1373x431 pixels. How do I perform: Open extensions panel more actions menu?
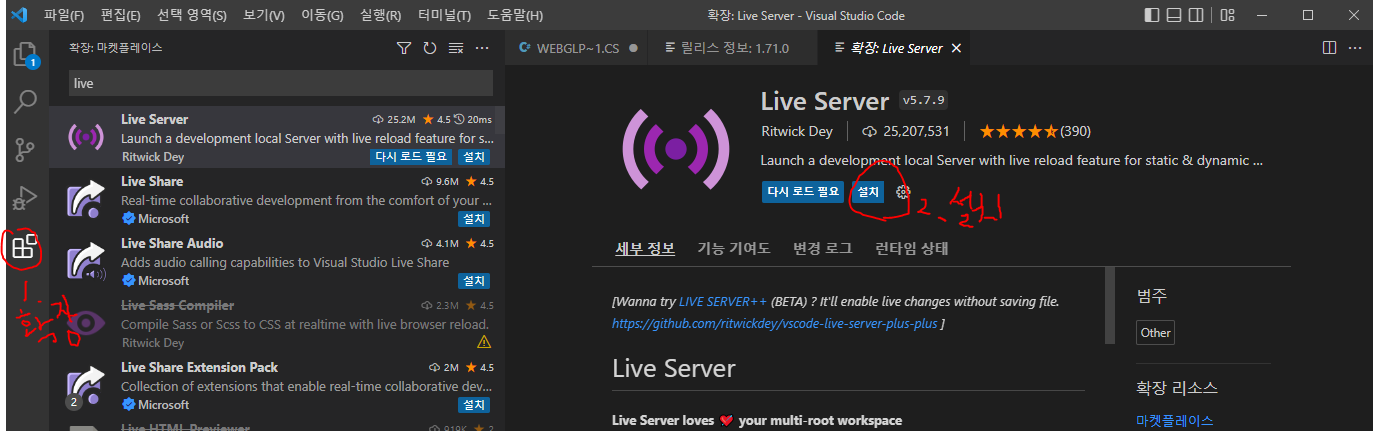[x=482, y=48]
